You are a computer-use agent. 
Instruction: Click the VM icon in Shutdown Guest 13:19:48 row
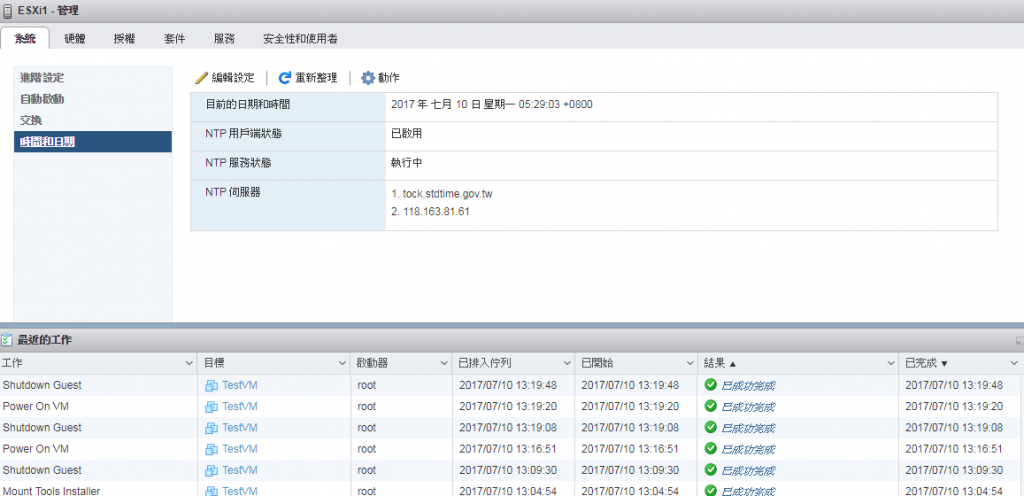point(211,386)
